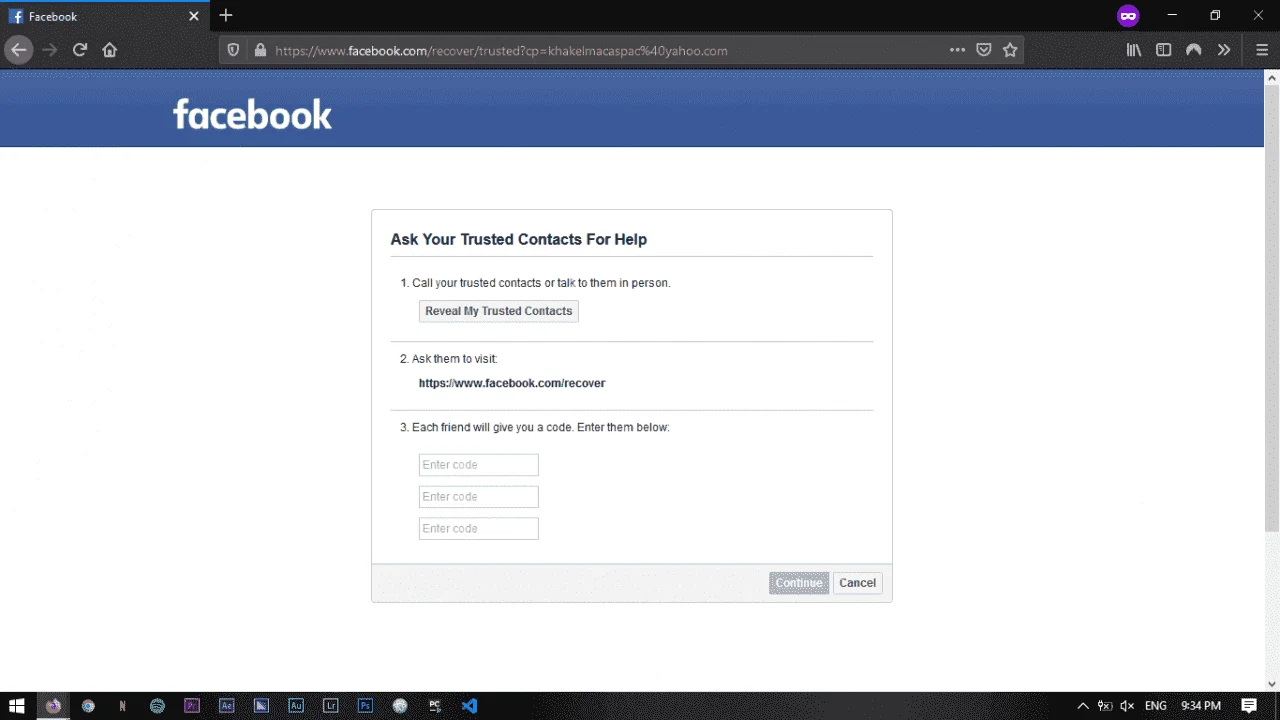1280x720 pixels.
Task: Select the Facebook browser tab
Action: [x=105, y=17]
